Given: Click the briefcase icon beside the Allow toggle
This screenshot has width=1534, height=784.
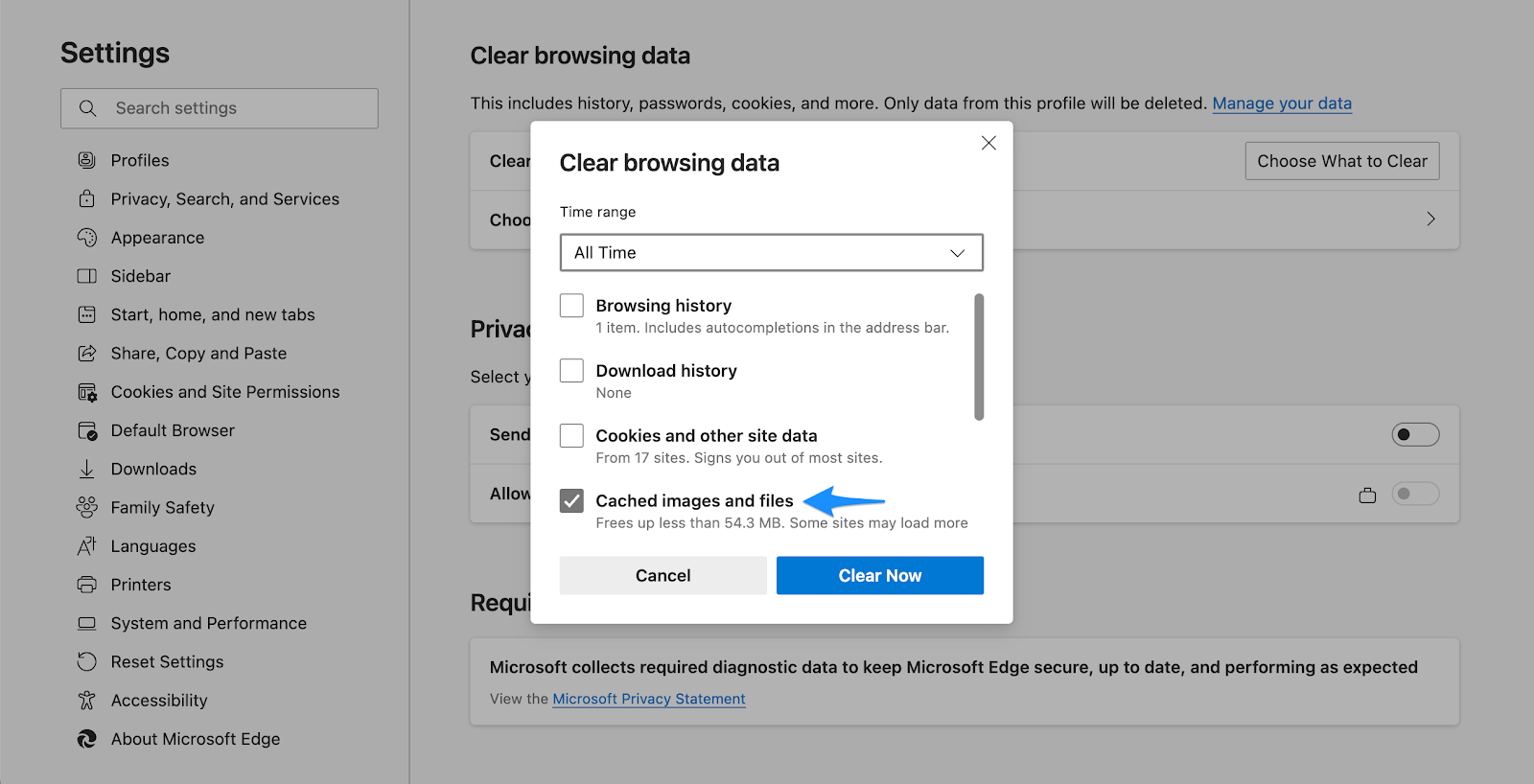Looking at the screenshot, I should coord(1367,495).
